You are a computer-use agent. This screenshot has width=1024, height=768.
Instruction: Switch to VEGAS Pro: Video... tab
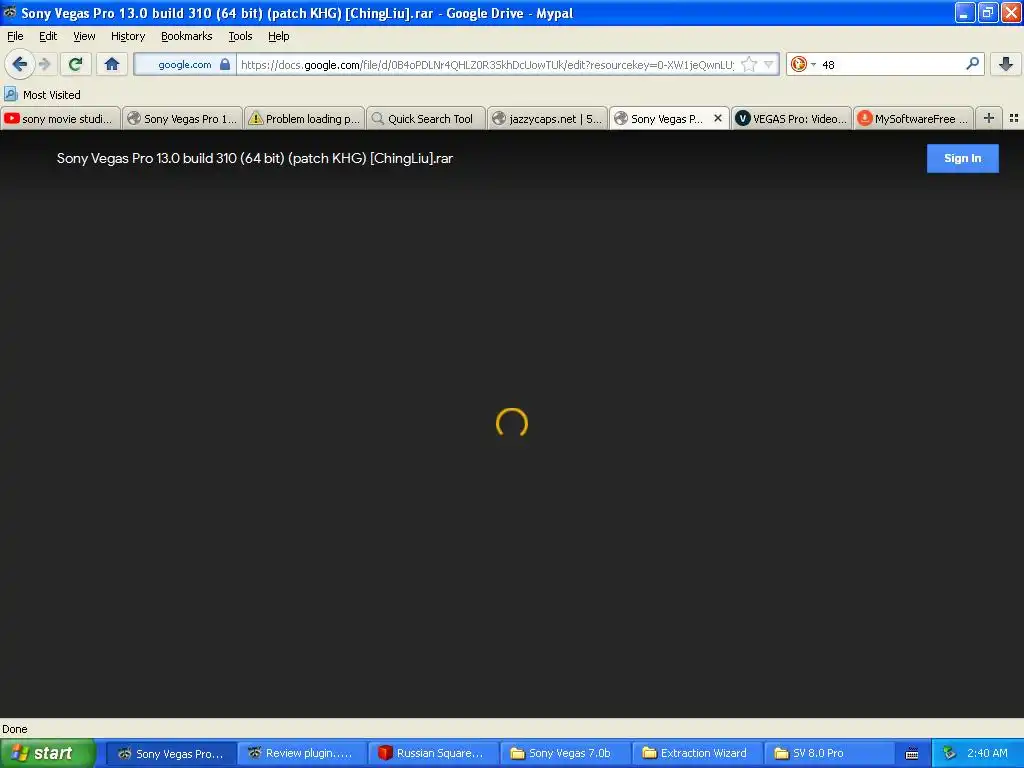[792, 118]
